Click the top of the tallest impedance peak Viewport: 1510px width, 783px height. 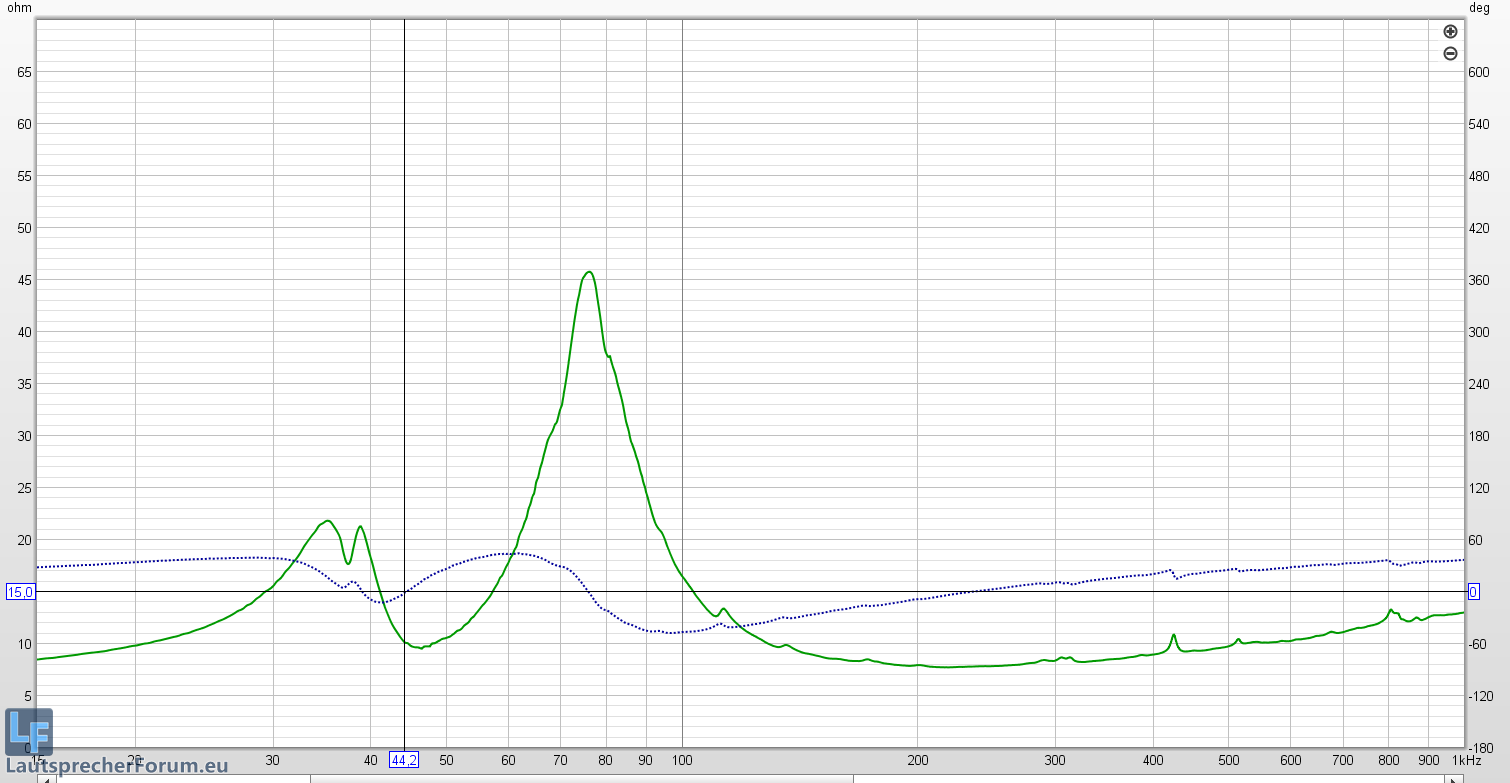589,272
